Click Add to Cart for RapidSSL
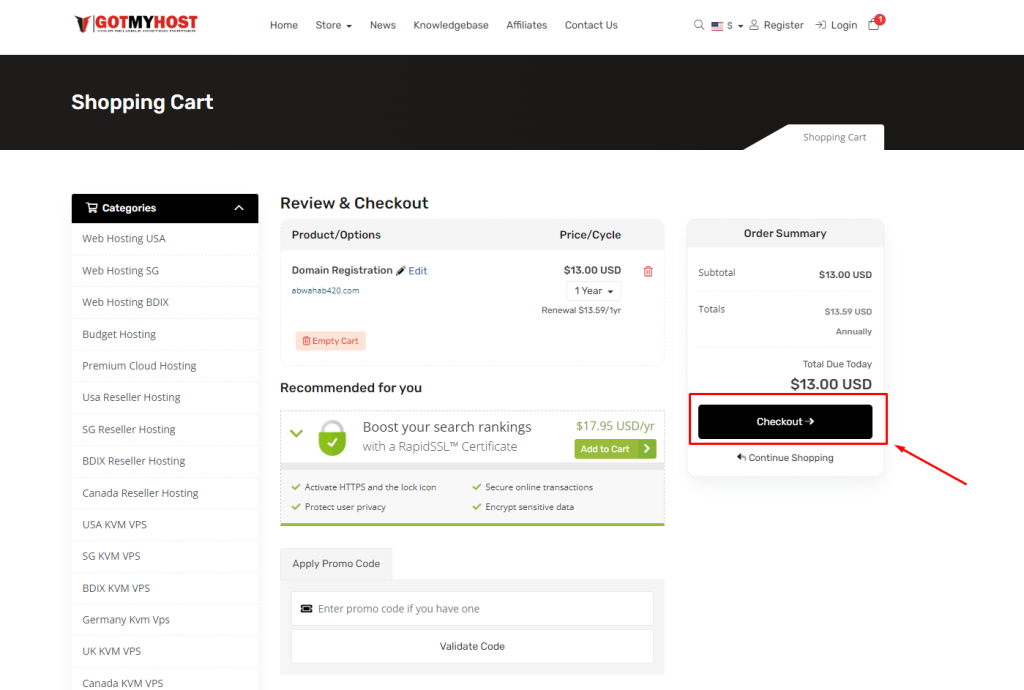 (614, 449)
